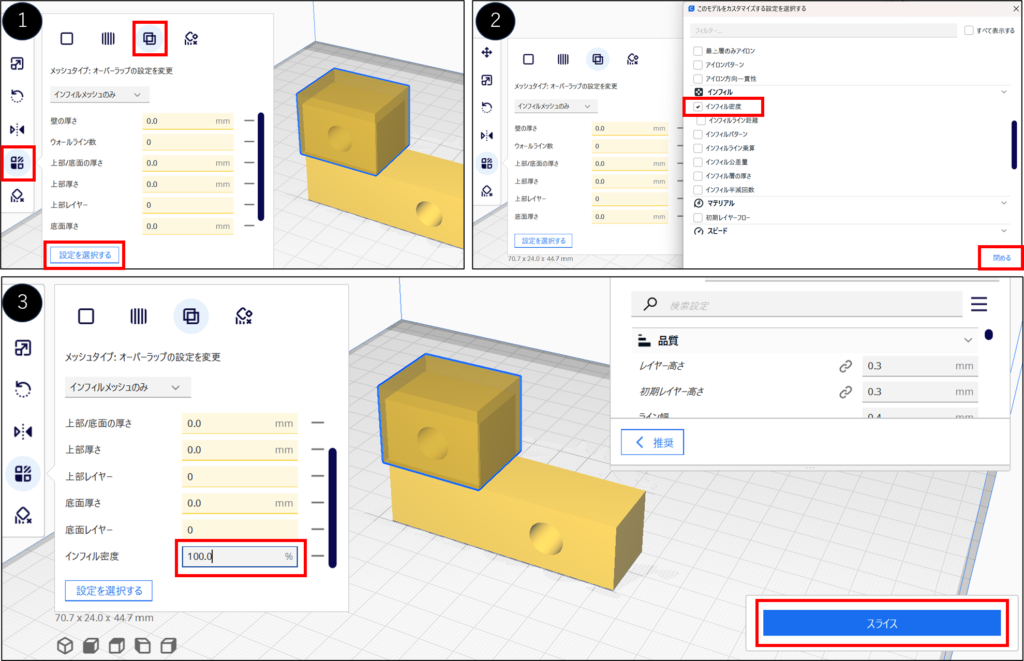Click print settings scrollbar beside 品質
This screenshot has height=661, width=1024.
989,335
